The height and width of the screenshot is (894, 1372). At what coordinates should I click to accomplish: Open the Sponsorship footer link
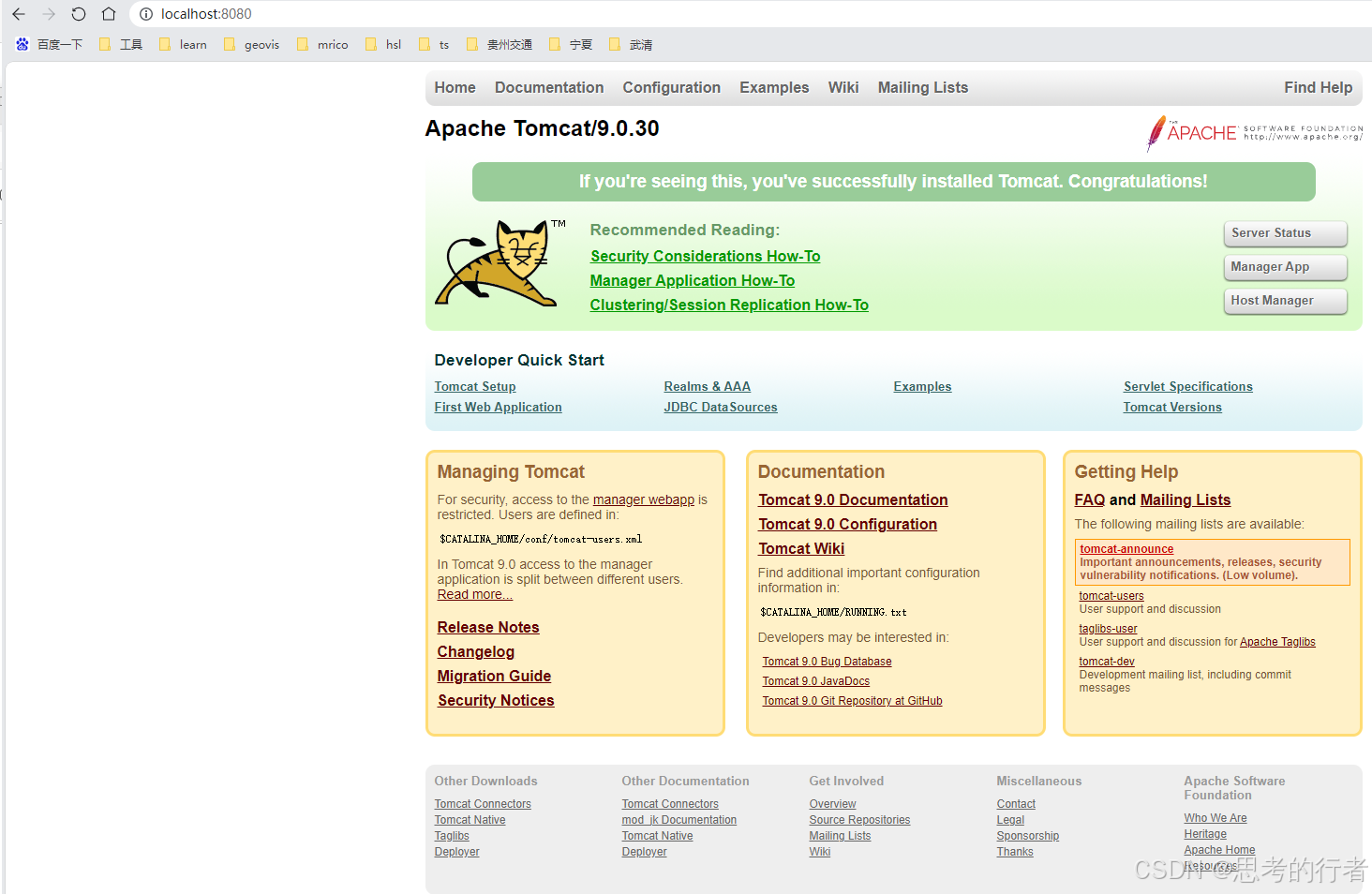[x=1027, y=836]
